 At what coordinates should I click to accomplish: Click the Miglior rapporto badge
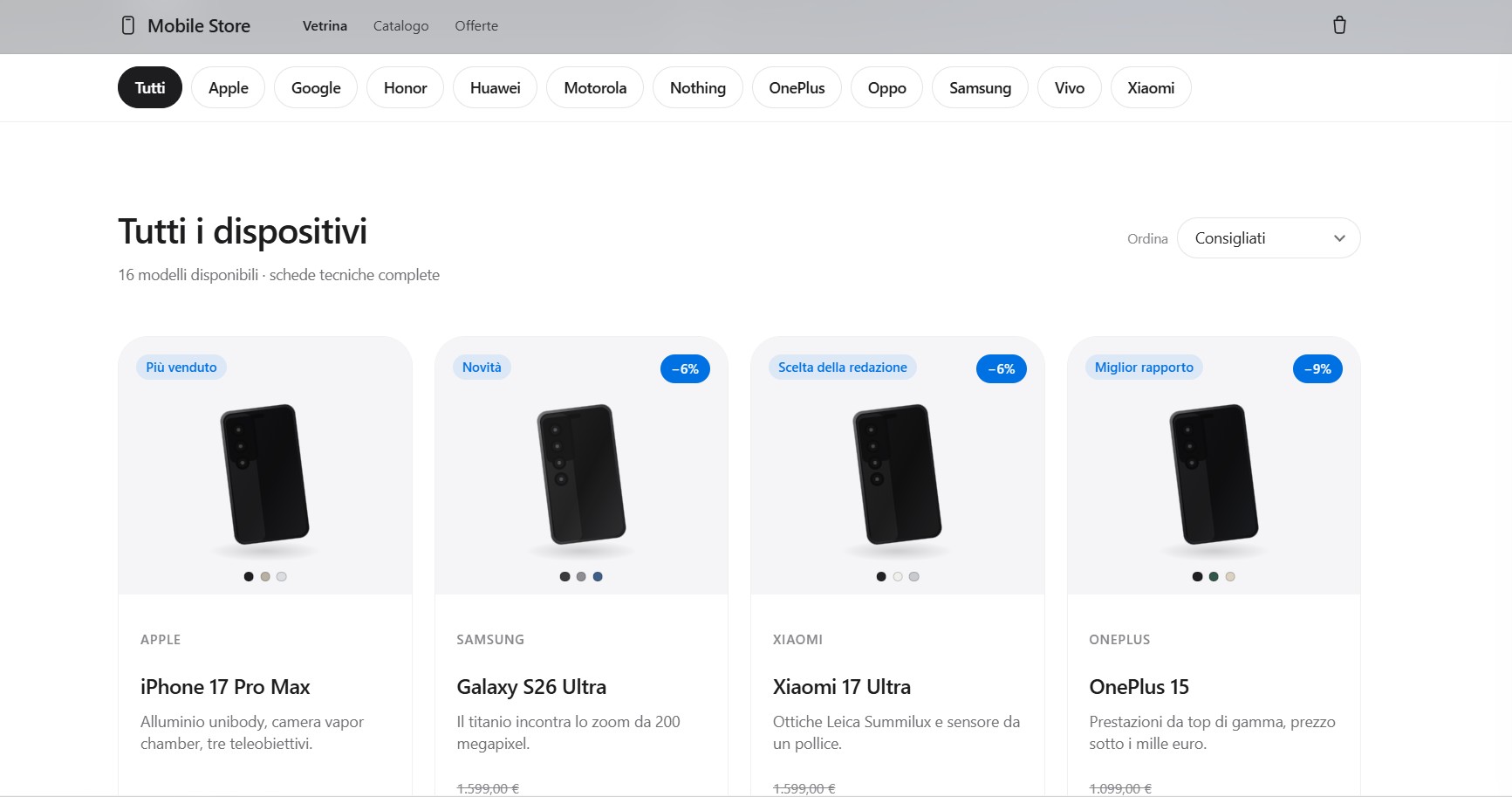(x=1144, y=368)
